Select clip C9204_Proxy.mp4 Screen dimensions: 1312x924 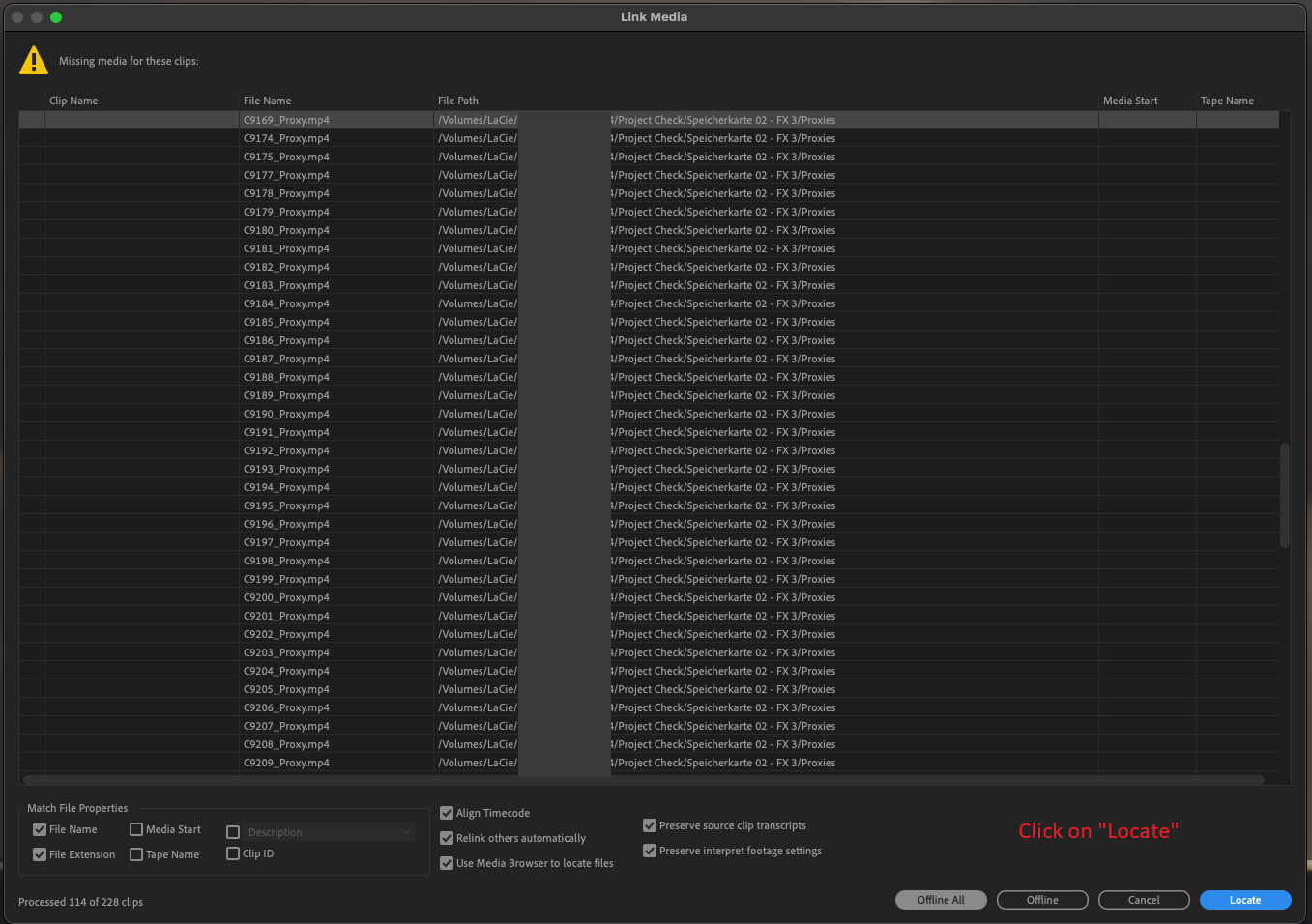click(649, 671)
